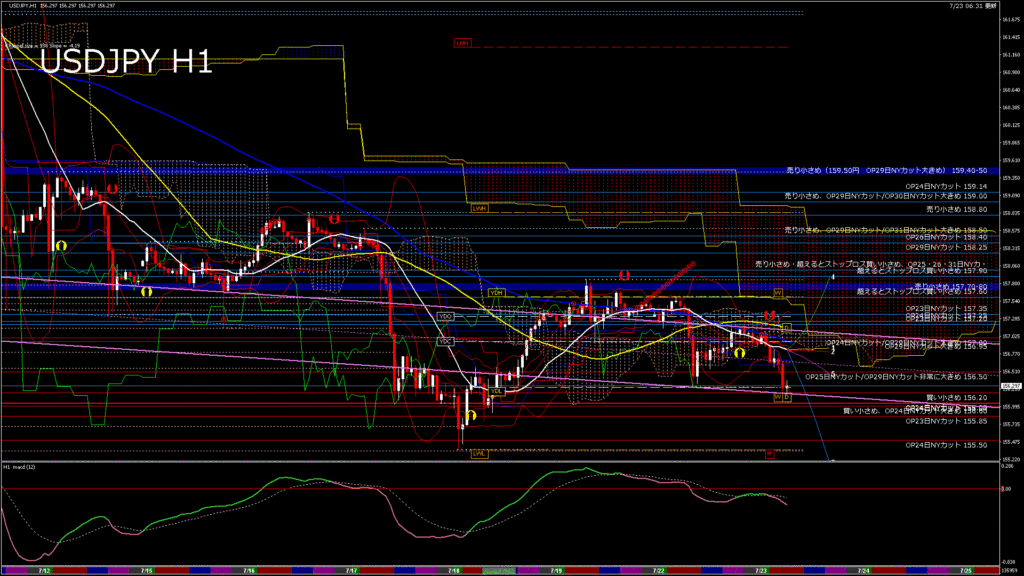This screenshot has height=576, width=1024.
Task: Click the 7/15 date on the time axis
Action: (146, 570)
